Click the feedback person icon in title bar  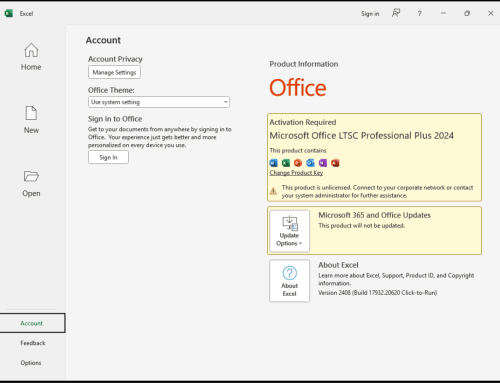point(396,13)
